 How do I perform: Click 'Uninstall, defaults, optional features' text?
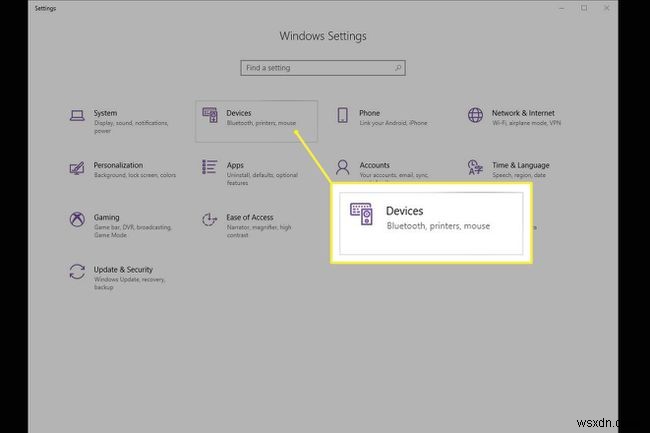(x=262, y=179)
